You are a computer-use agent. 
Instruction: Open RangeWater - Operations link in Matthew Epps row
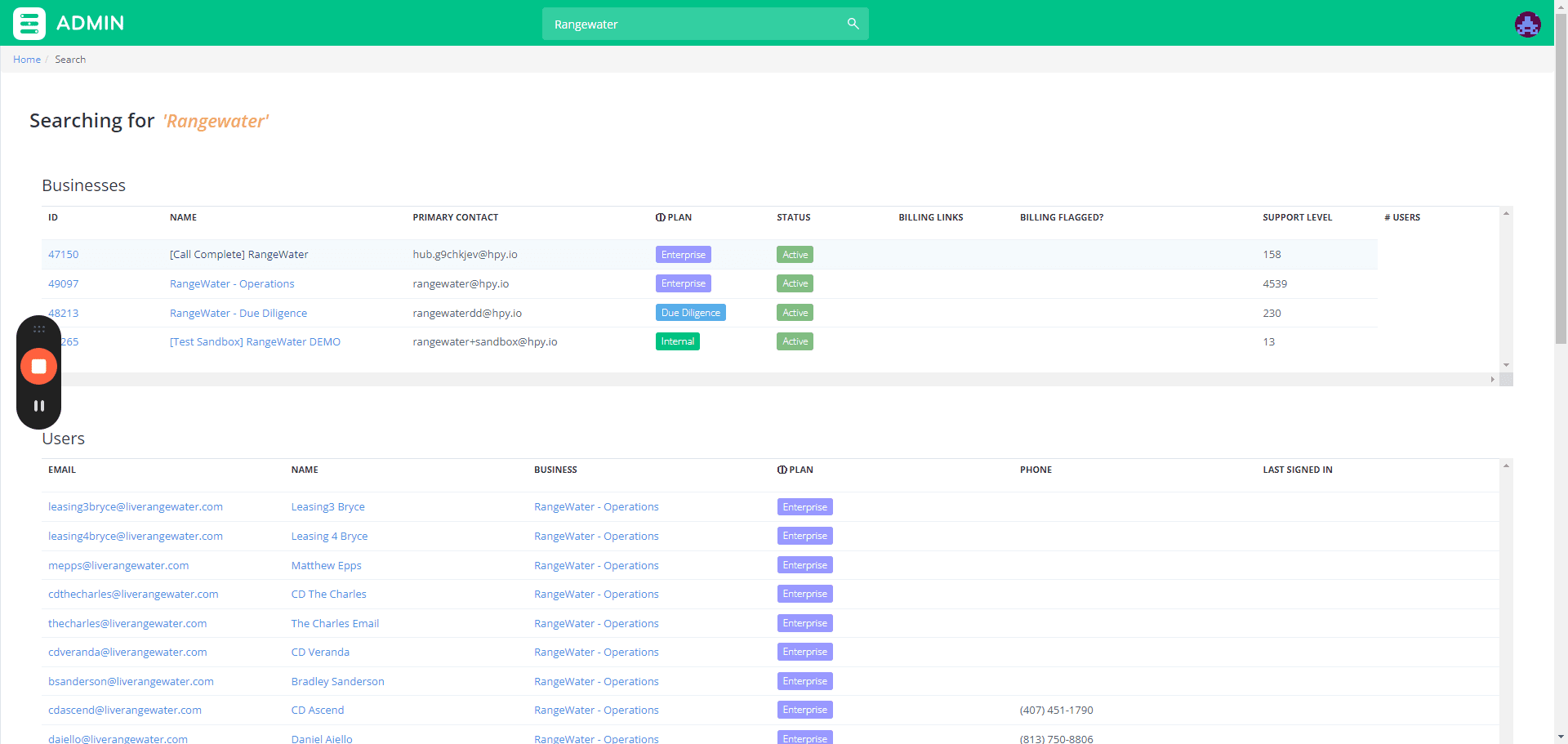click(596, 566)
